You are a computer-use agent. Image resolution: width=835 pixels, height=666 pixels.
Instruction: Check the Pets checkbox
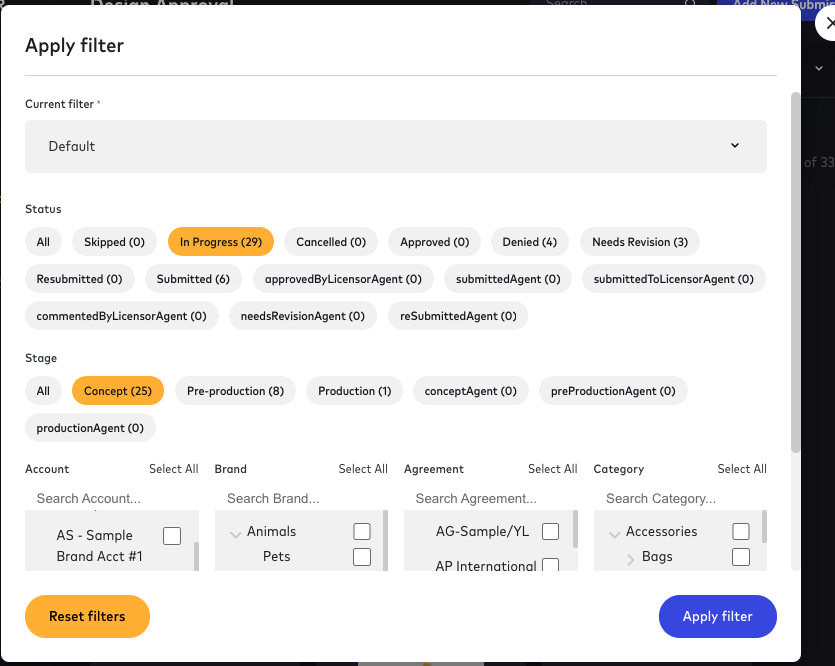361,557
